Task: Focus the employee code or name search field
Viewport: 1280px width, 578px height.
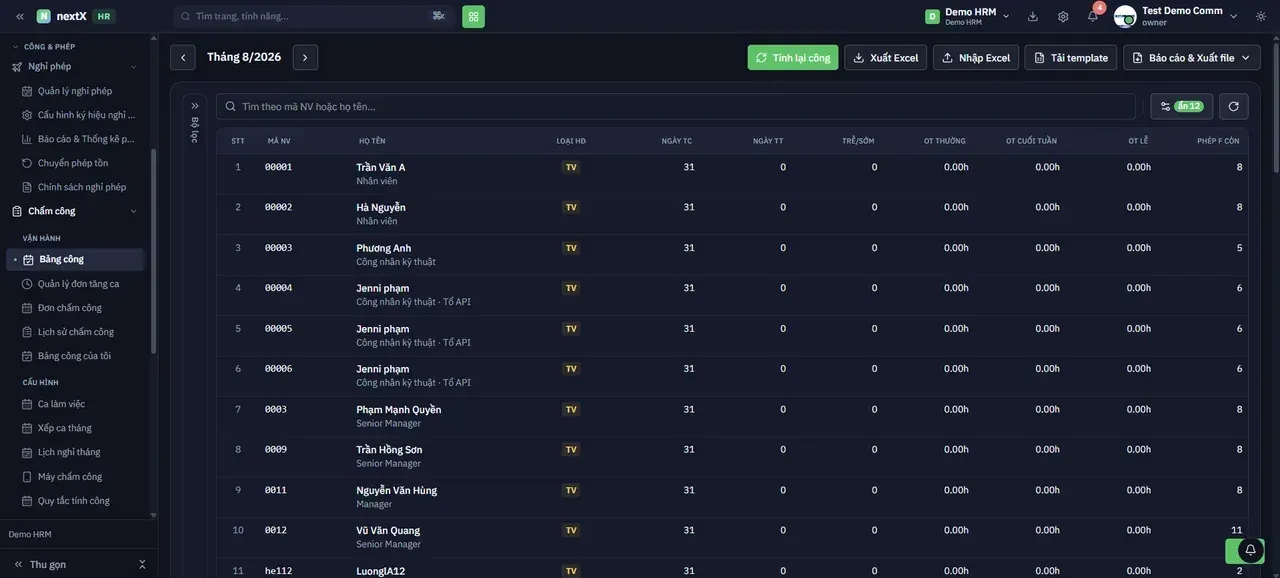Action: pyautogui.click(x=676, y=106)
